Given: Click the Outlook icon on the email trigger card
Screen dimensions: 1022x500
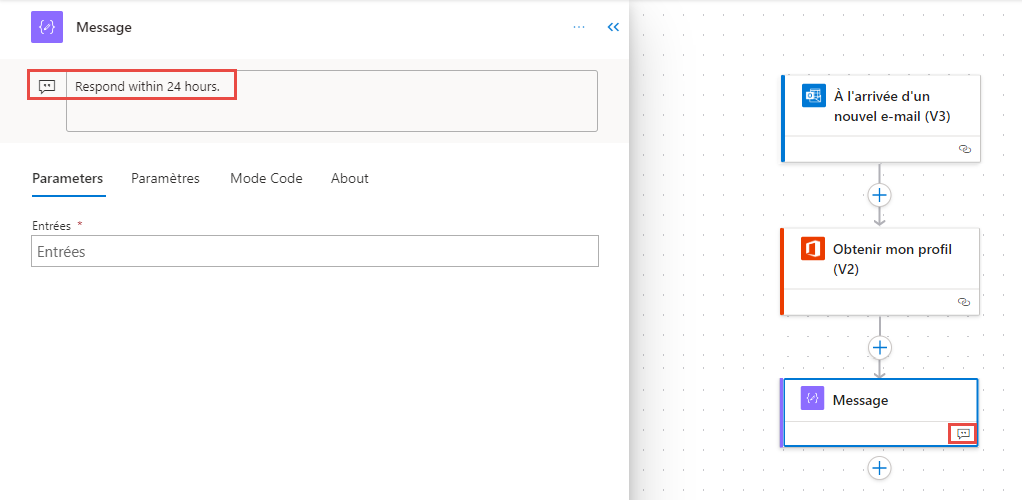Looking at the screenshot, I should (x=814, y=95).
